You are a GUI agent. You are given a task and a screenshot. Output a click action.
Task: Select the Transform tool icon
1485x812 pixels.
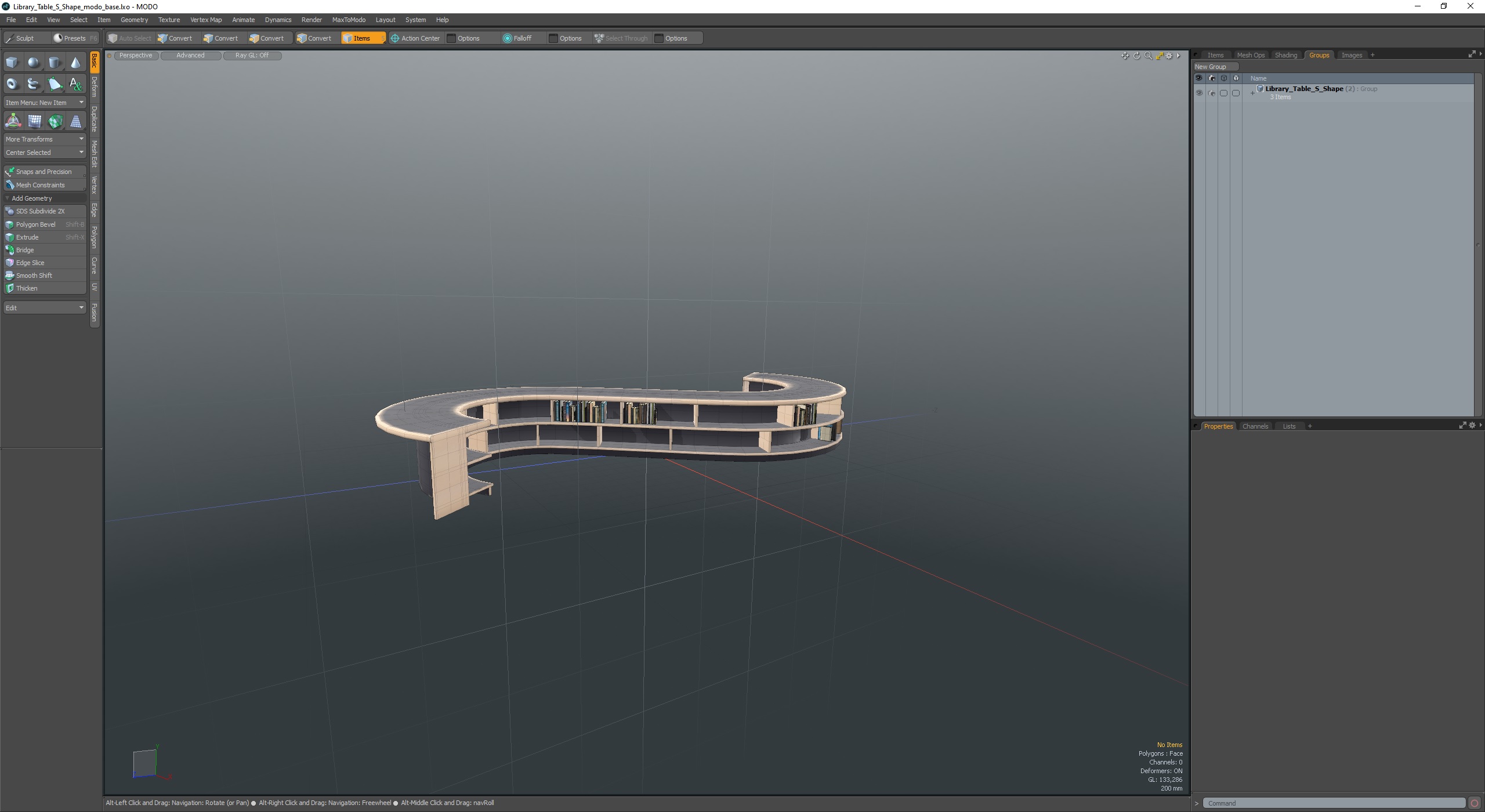13,121
